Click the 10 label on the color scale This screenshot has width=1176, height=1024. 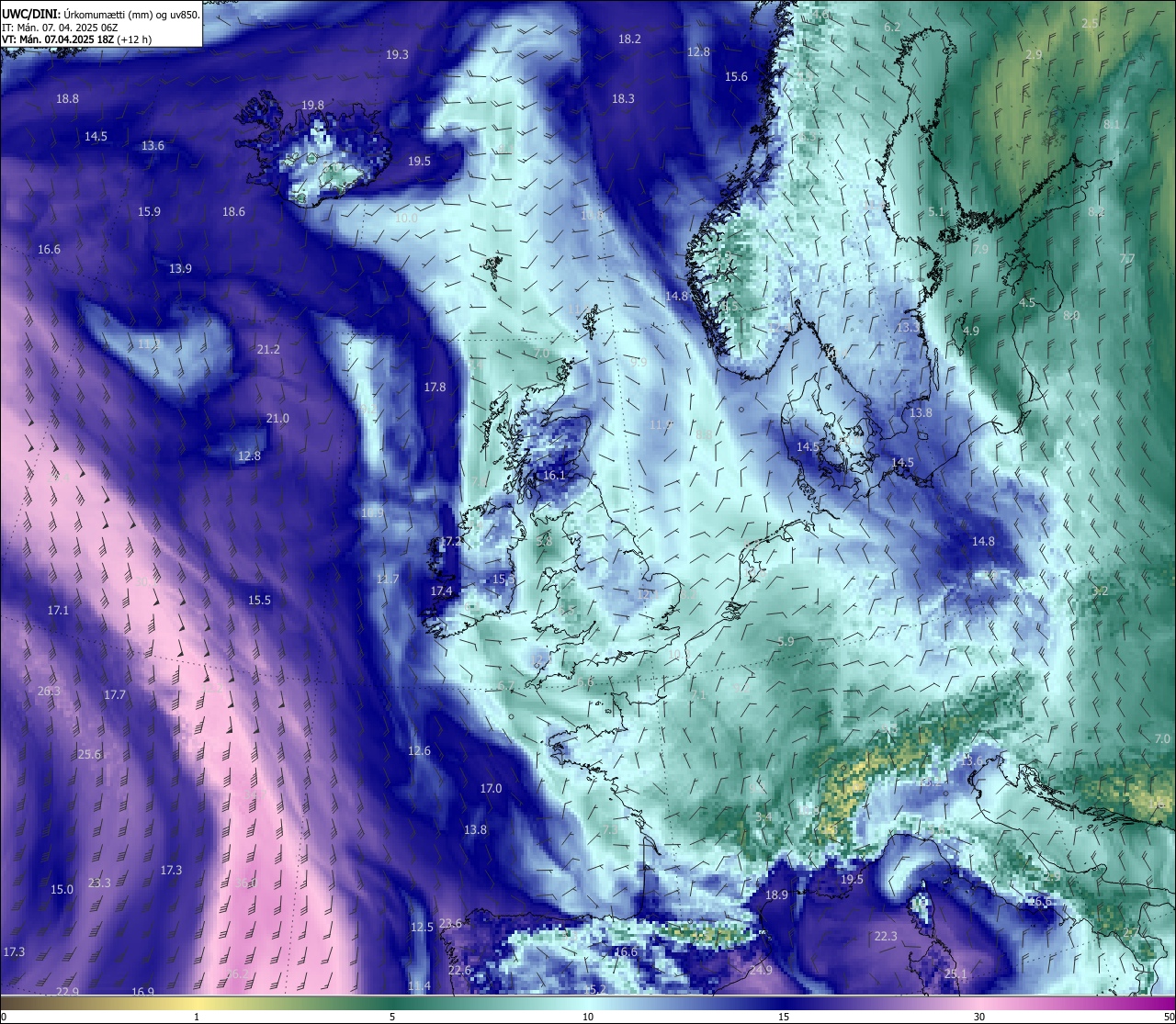(587, 1017)
